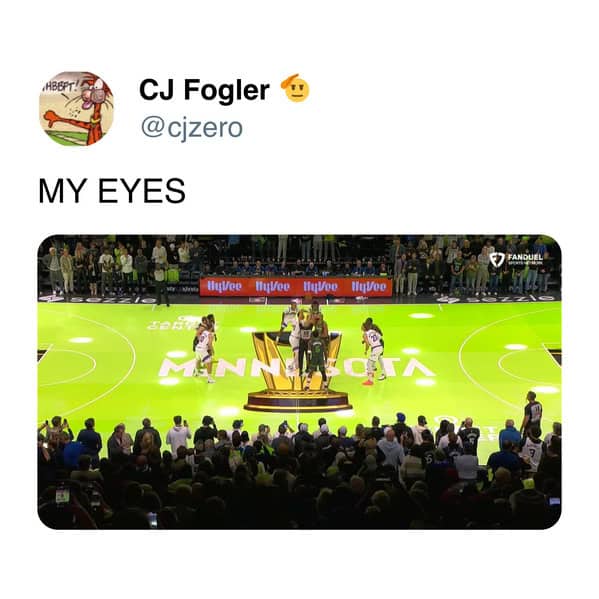This screenshot has height=599, width=599.
Task: Open the @cjzero handle link
Action: [192, 128]
